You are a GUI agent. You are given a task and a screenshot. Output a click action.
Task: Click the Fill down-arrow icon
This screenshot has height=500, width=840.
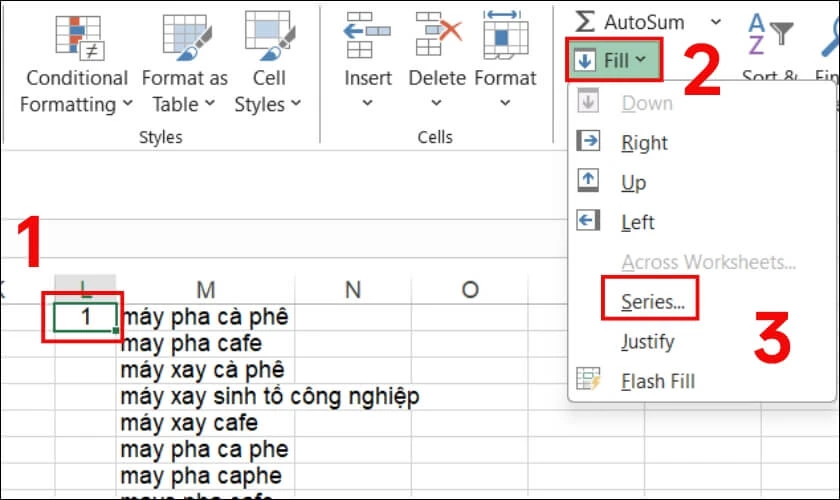585,60
